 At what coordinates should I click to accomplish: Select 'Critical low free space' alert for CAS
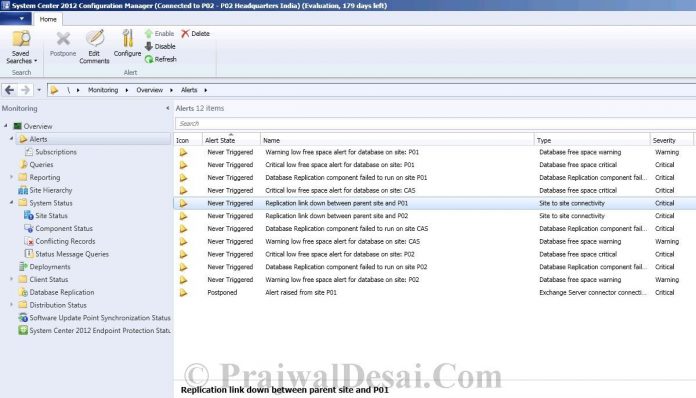pyautogui.click(x=435, y=190)
